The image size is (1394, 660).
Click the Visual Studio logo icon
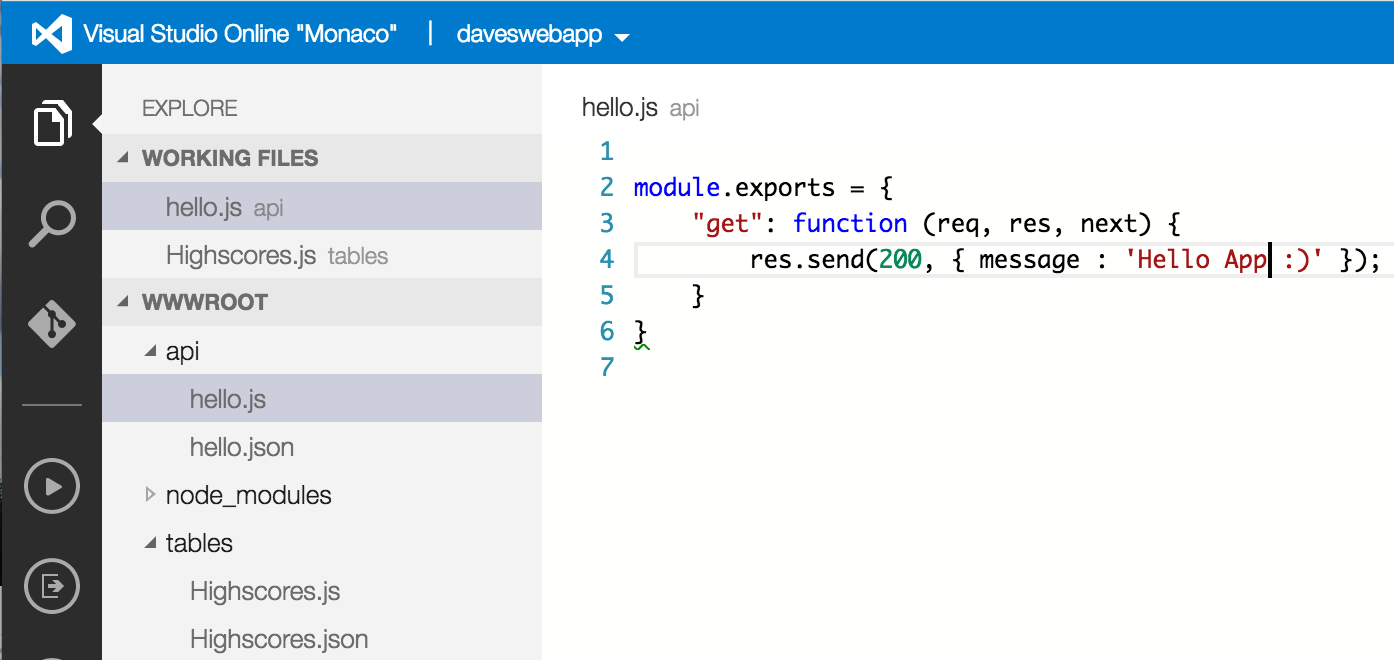pos(51,33)
